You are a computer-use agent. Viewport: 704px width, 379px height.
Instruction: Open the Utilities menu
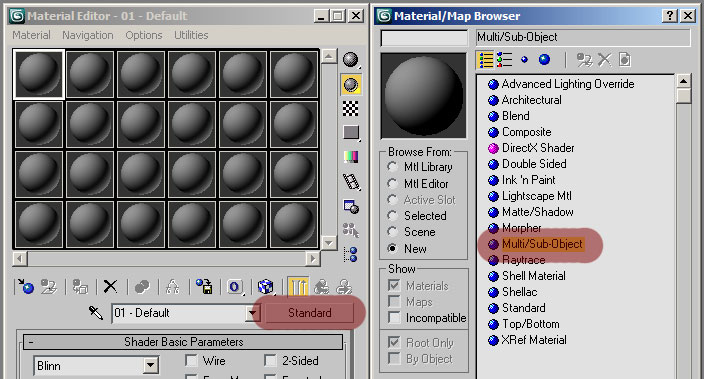191,35
